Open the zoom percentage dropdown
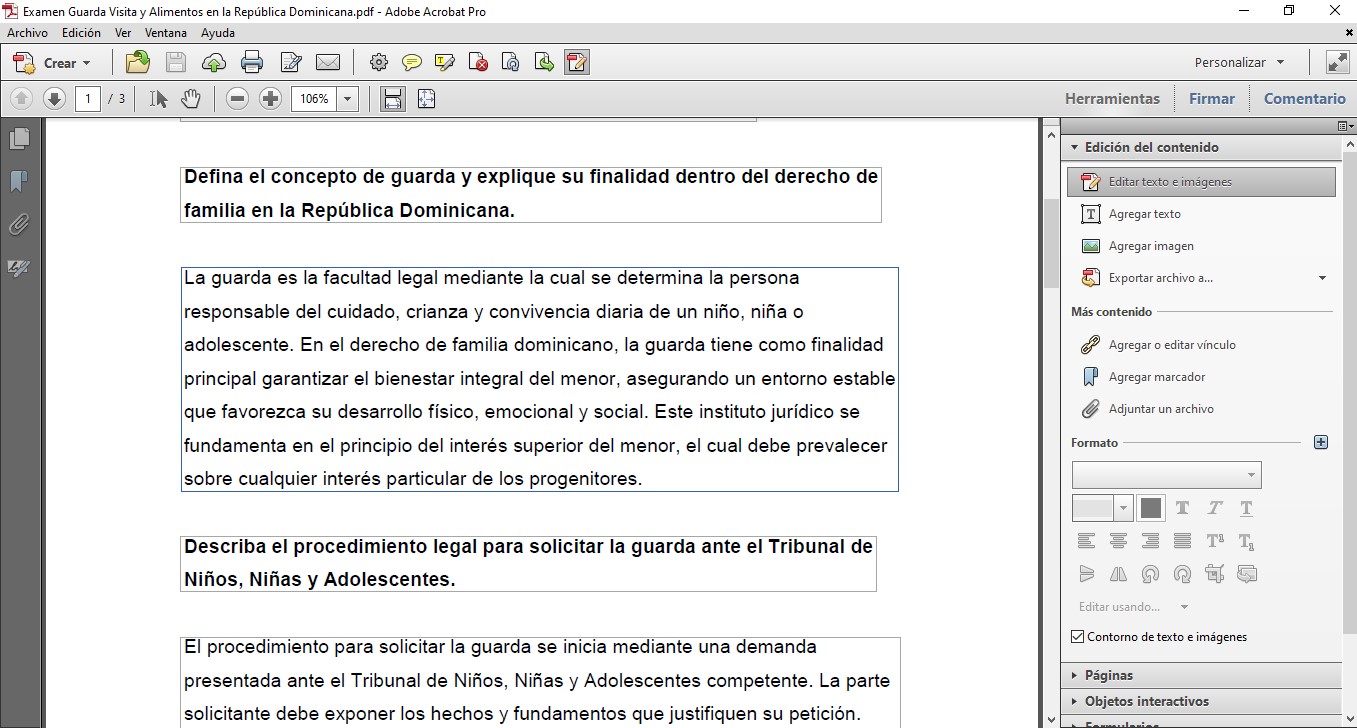 346,98
